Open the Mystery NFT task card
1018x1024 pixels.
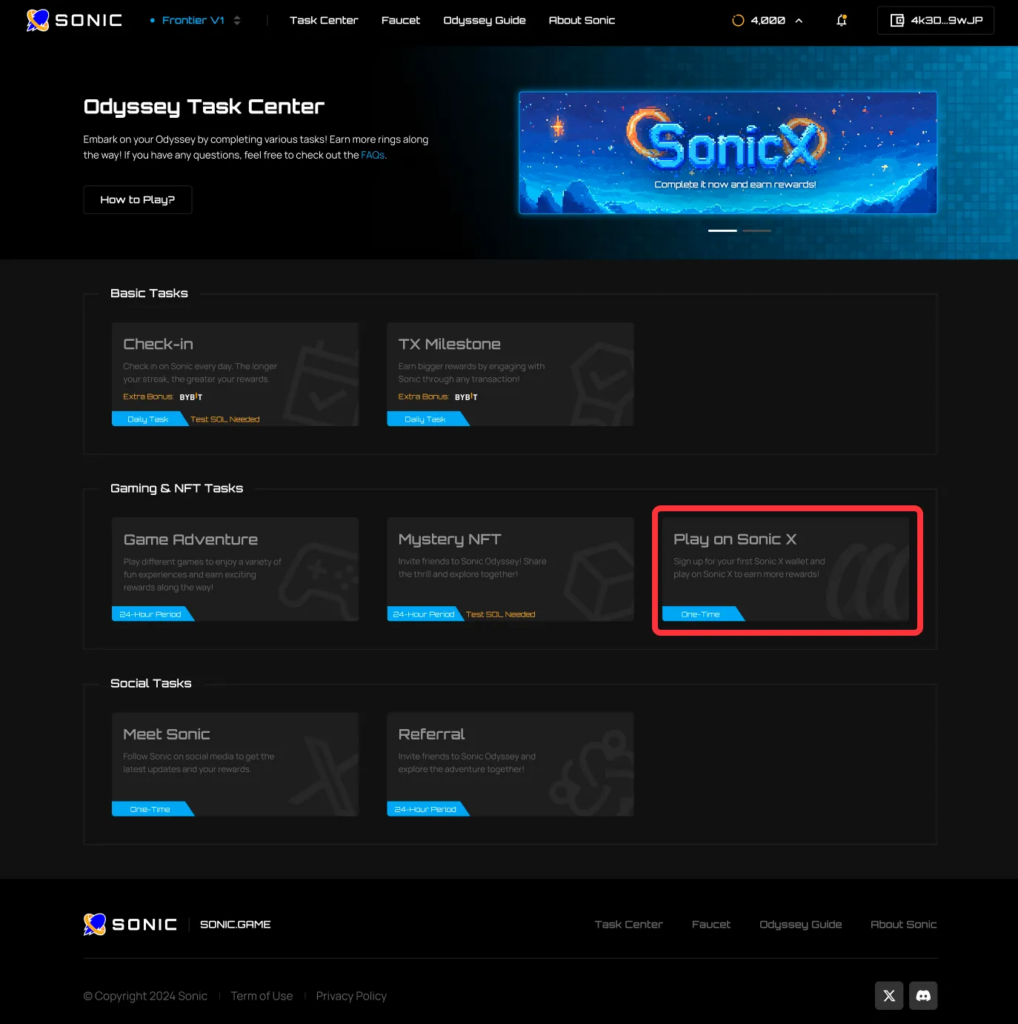click(x=510, y=569)
